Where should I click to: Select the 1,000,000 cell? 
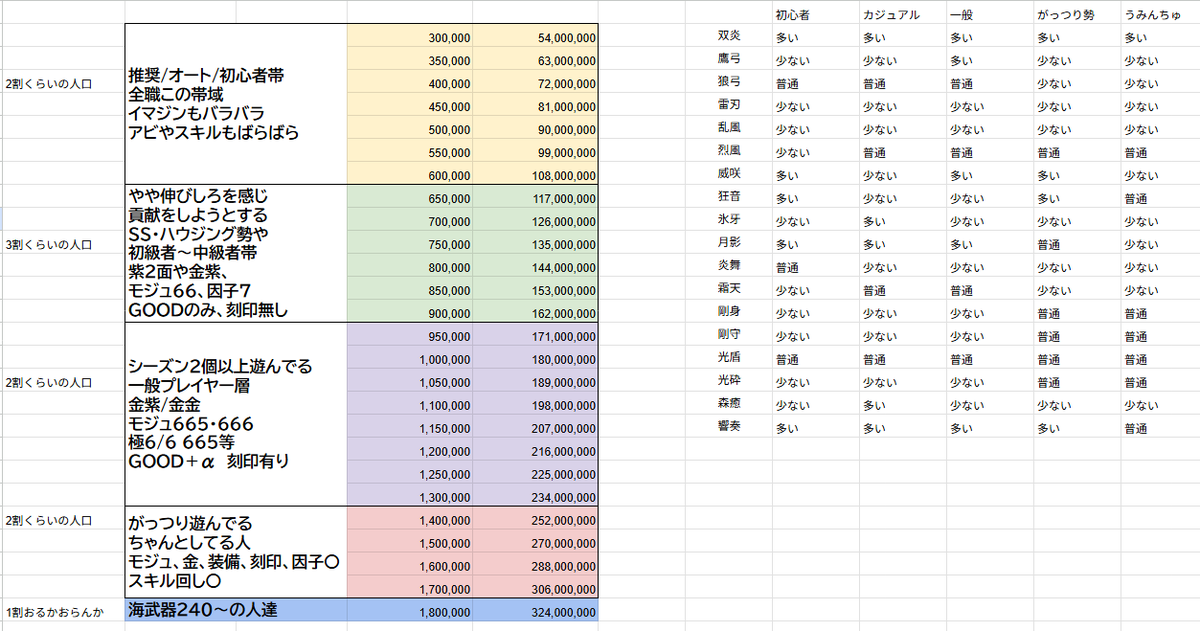point(410,359)
